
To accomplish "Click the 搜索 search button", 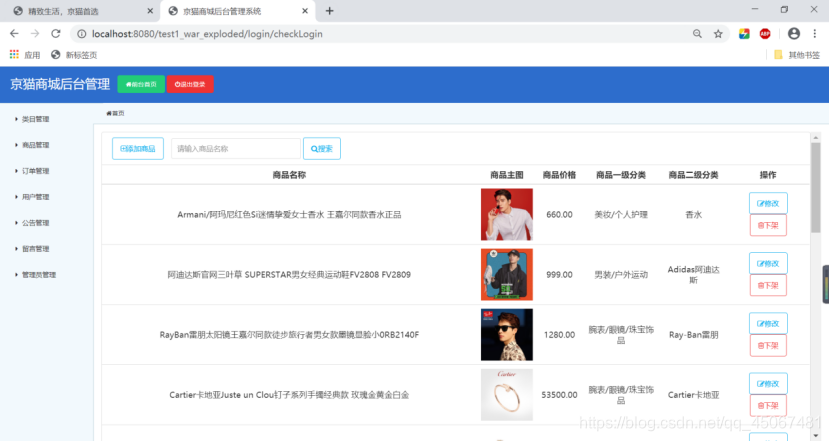I will 322,149.
